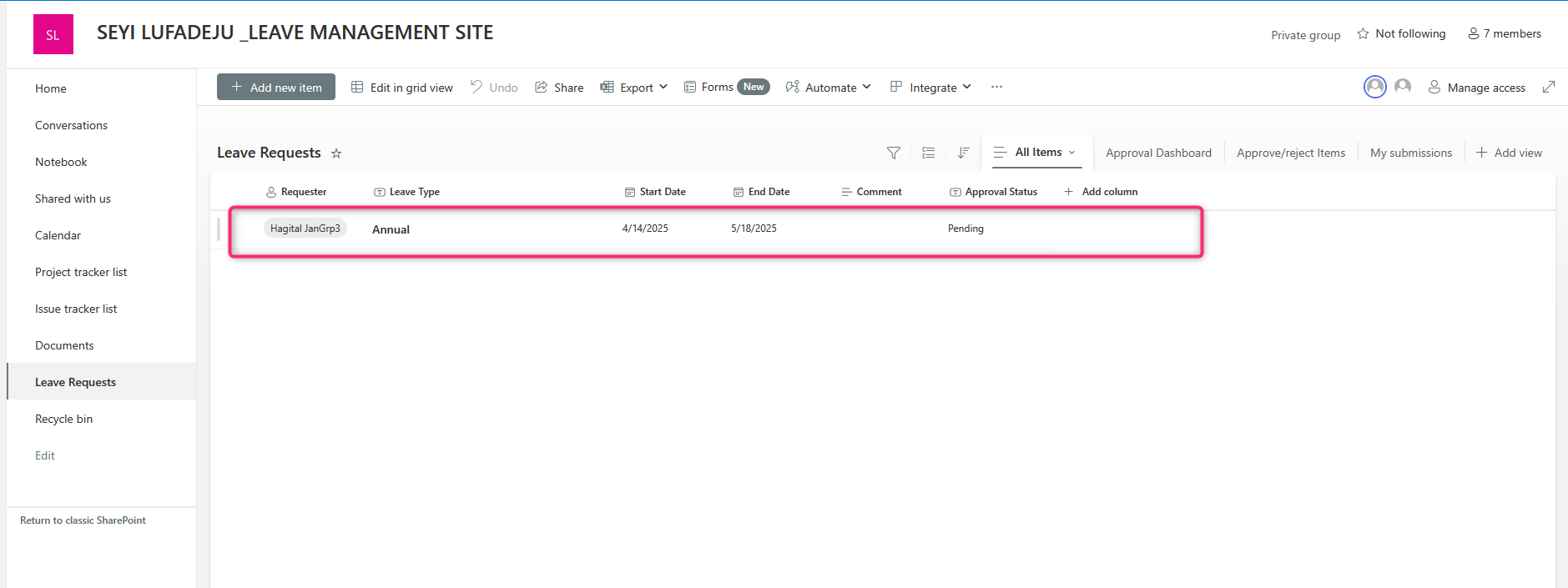Click the 4/14/2025 start date cell
Screen dimensions: 1568x588
pyautogui.click(x=645, y=229)
